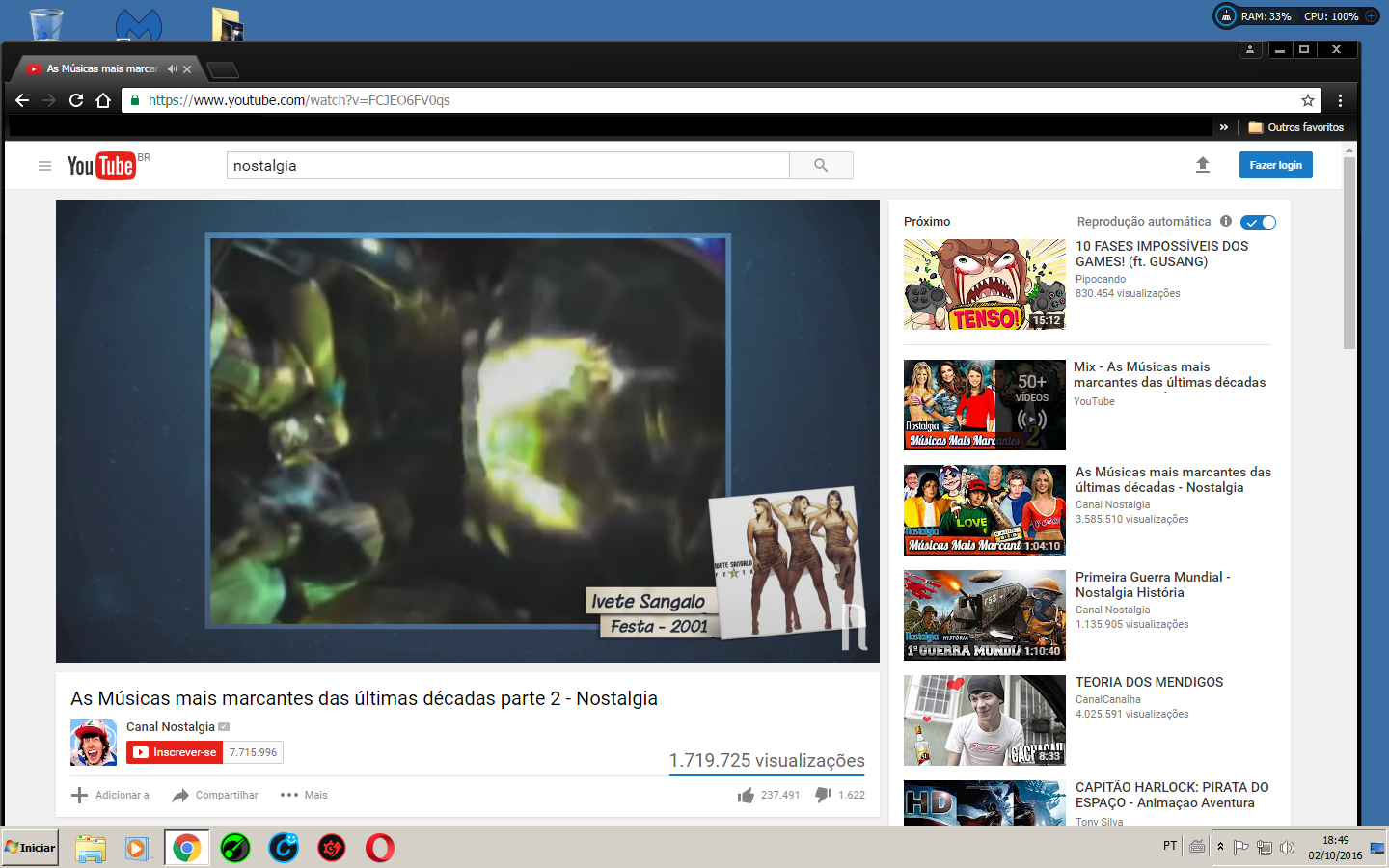Show hidden tray icons arrow
This screenshot has width=1389, height=868.
point(1220,847)
